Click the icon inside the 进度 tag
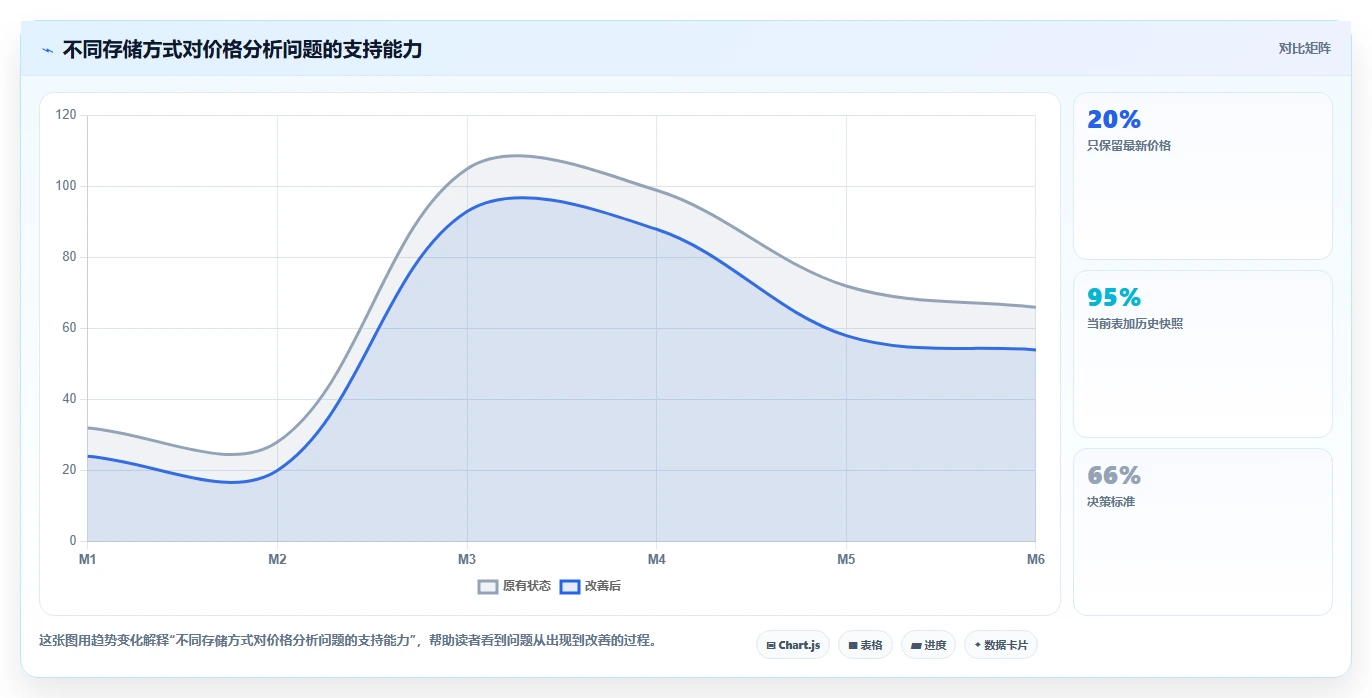 tap(916, 645)
